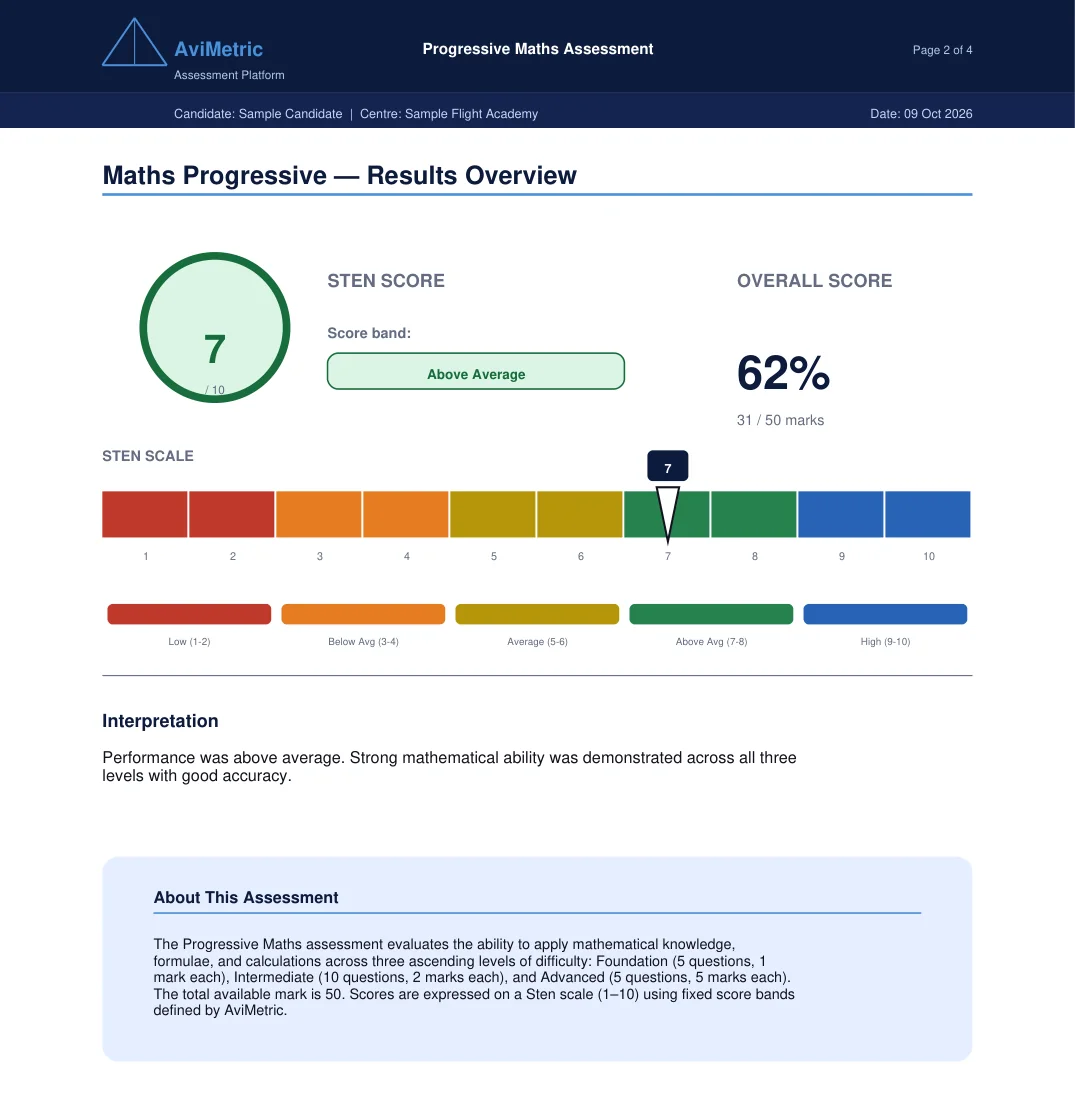1075x1099 pixels.
Task: Click the orange sten scale segment 4
Action: [406, 514]
